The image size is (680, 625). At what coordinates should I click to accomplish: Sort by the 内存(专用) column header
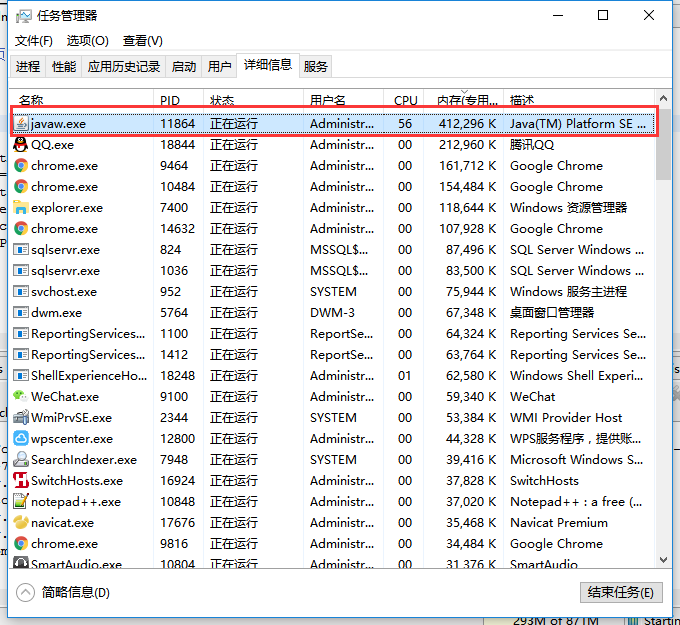(464, 98)
